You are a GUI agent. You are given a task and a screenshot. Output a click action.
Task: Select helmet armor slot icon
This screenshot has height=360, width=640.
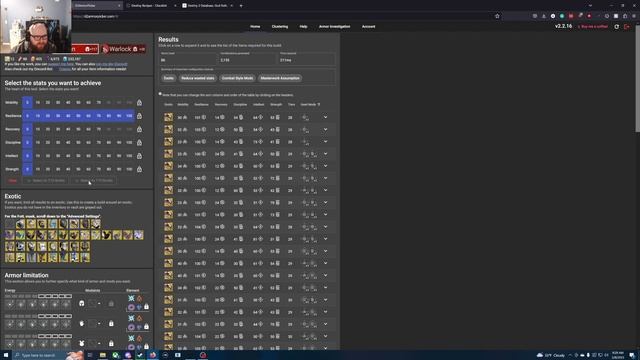pos(81,303)
